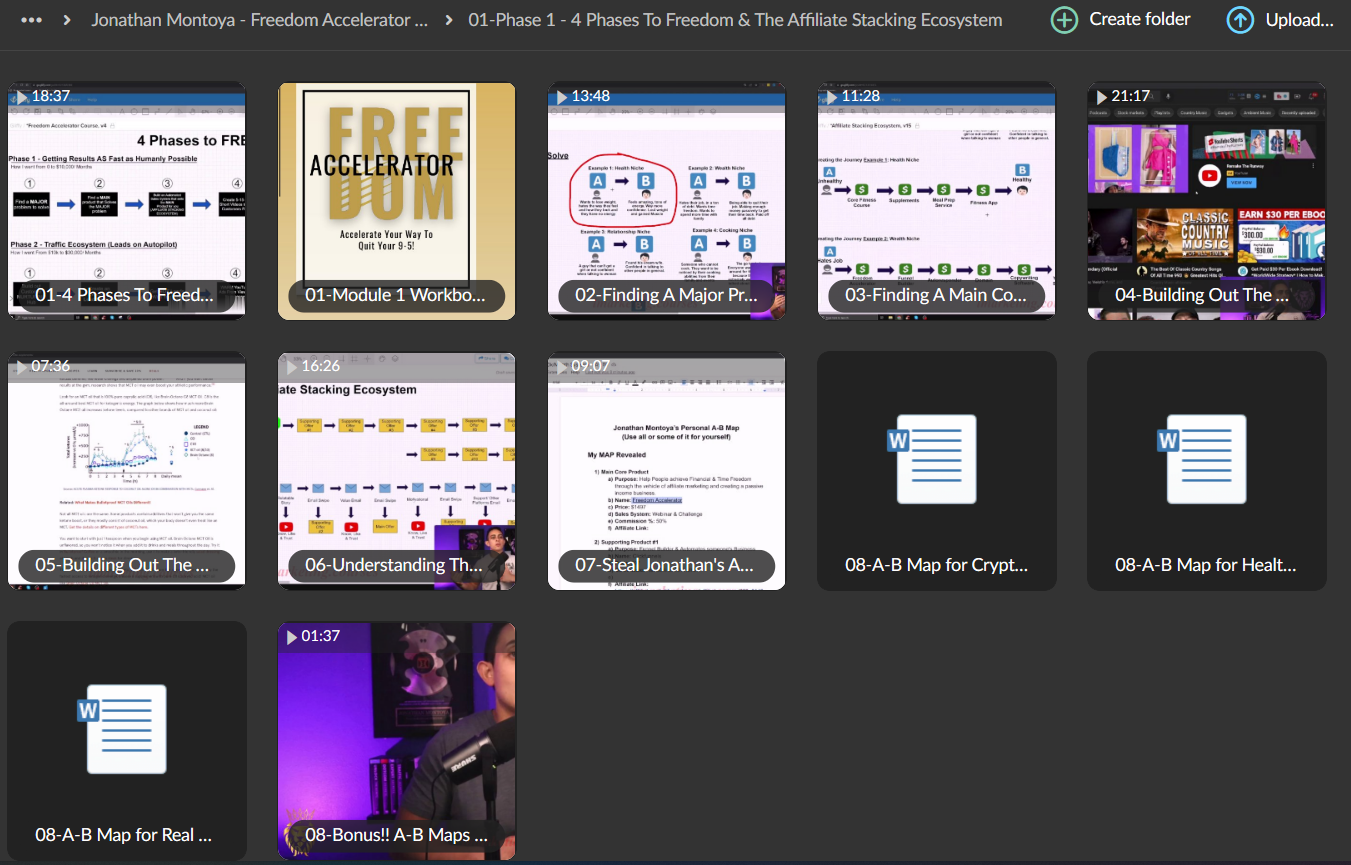Click the three-dots breadcrumb overflow icon
Viewport: 1351px width, 865px height.
tap(31, 20)
